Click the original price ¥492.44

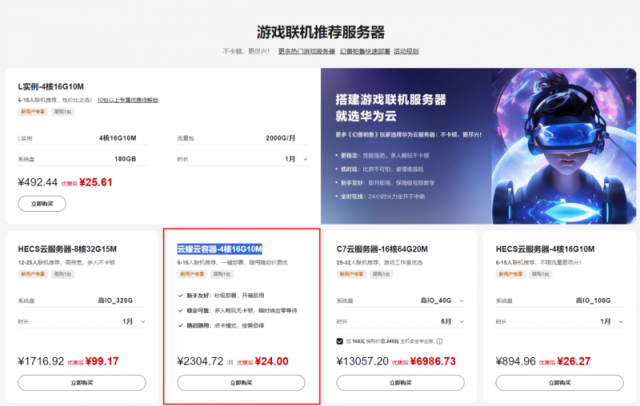[x=38, y=182]
